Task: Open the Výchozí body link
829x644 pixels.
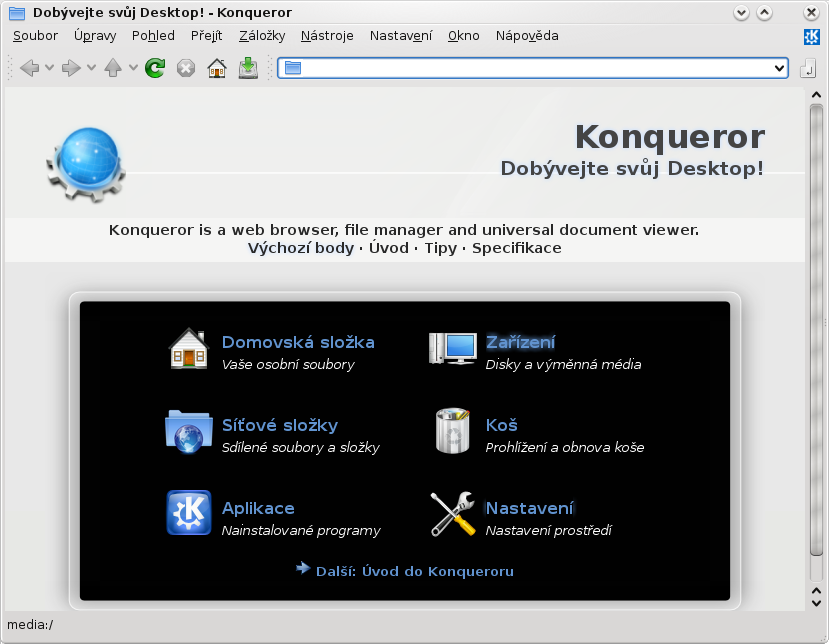Action: (301, 248)
